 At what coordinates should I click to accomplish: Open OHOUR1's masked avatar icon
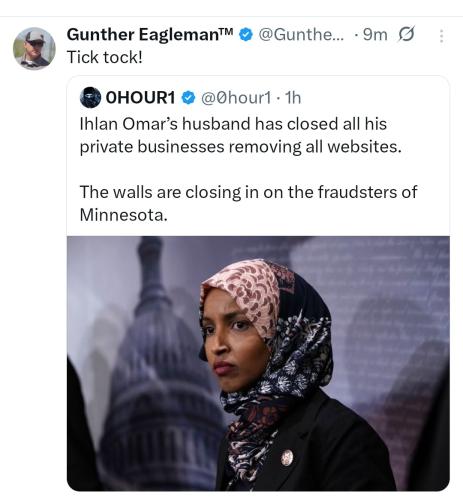pyautogui.click(x=90, y=97)
